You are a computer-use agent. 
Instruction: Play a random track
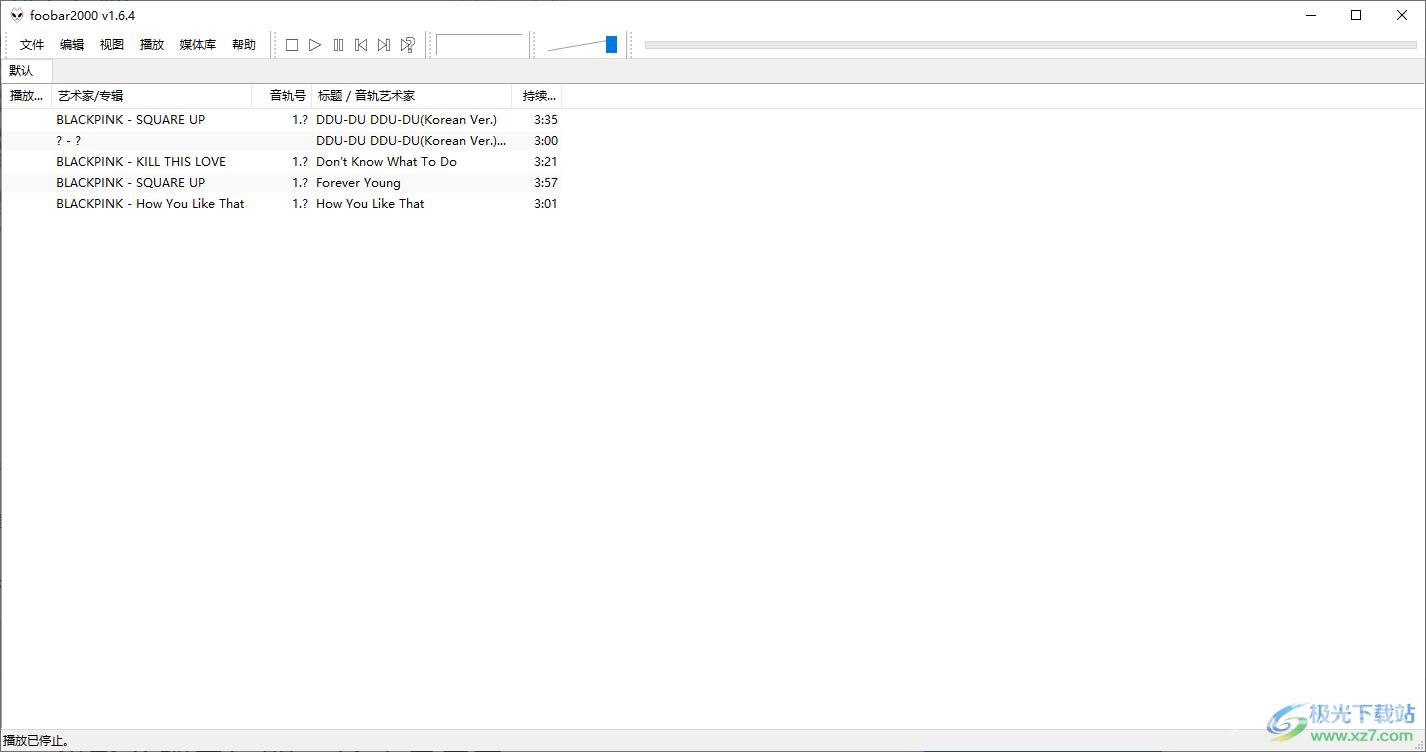click(407, 45)
